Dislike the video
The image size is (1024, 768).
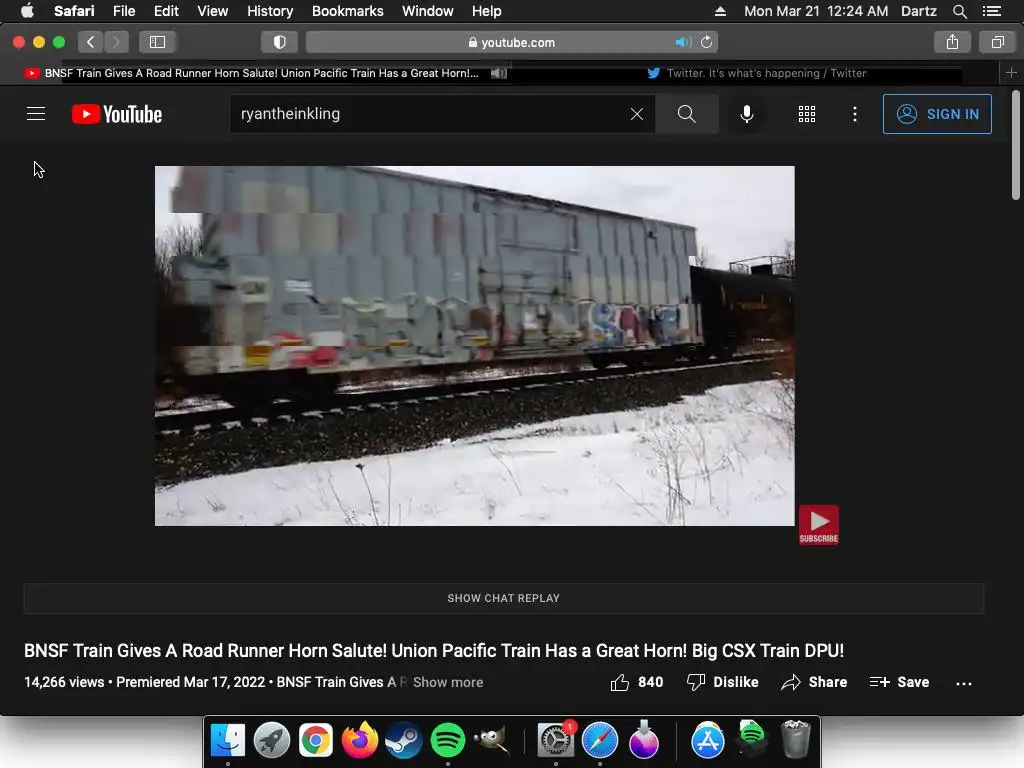click(x=722, y=682)
